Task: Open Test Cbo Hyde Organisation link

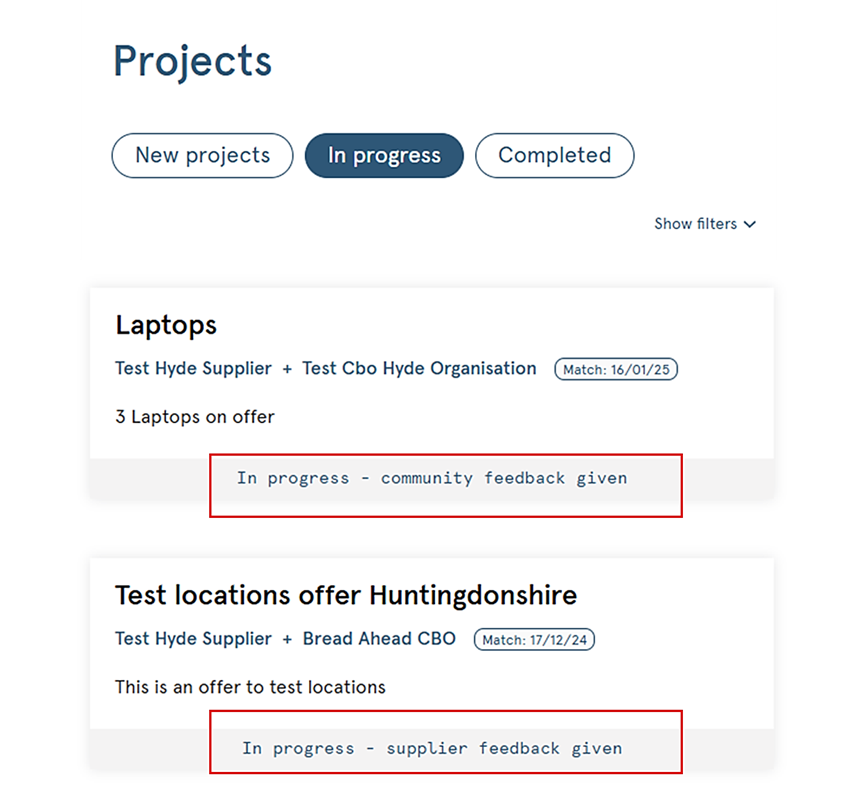Action: [419, 369]
